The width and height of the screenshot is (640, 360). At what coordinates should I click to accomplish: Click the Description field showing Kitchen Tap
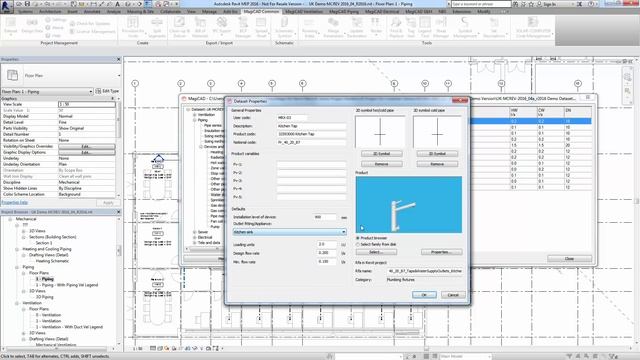311,126
